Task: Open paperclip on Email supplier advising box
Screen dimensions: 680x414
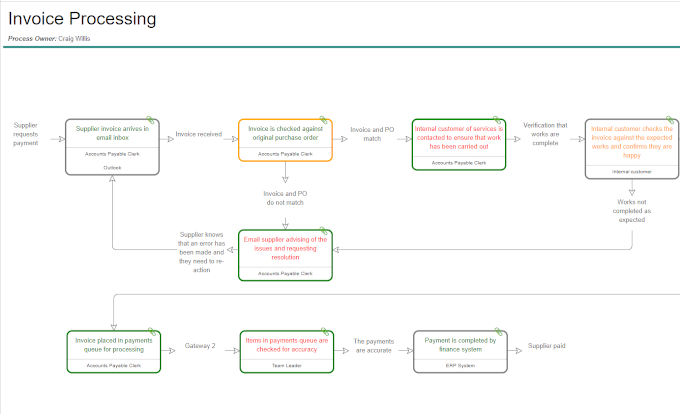Action: [x=324, y=231]
